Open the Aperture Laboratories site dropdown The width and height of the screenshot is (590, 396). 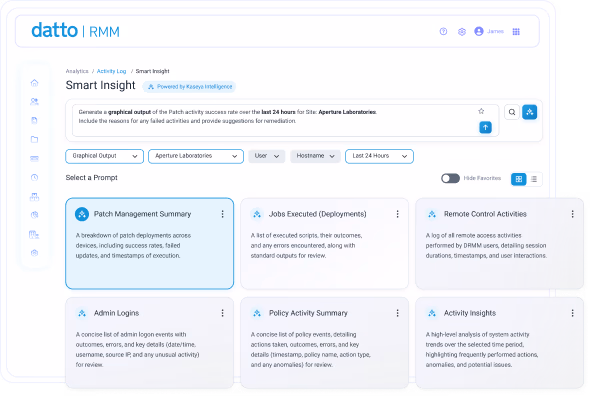(196, 156)
